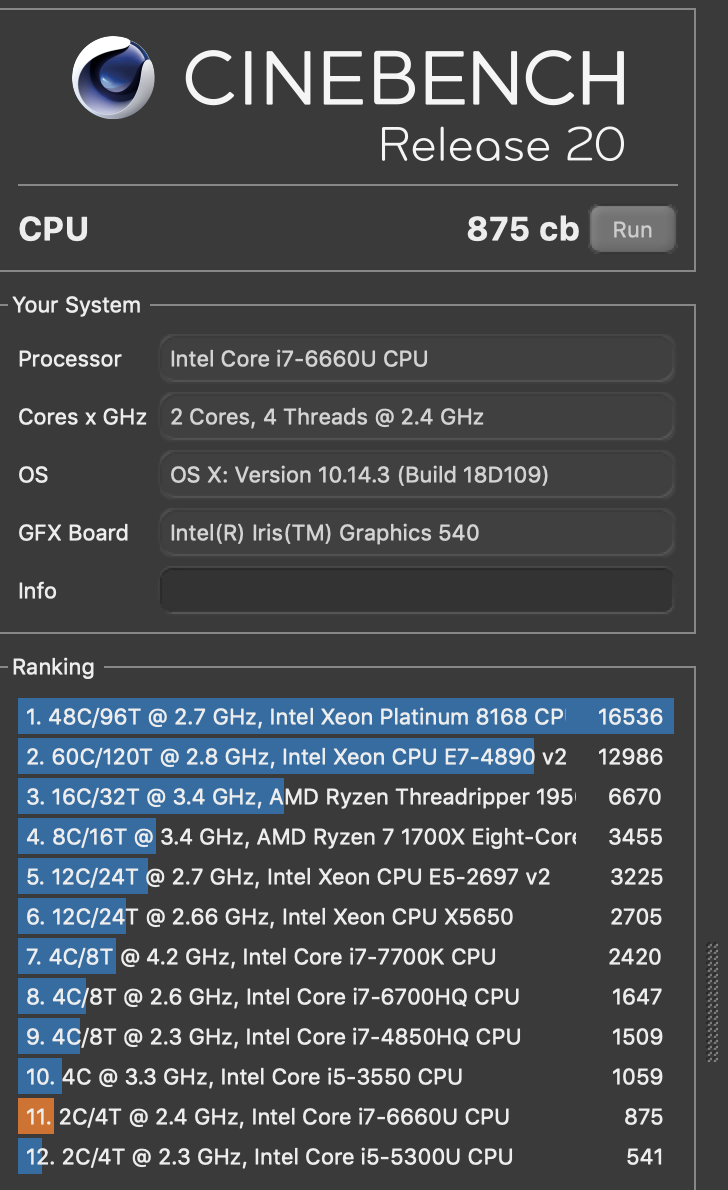This screenshot has height=1190, width=728.
Task: Click the Cores x GHz field
Action: [417, 417]
